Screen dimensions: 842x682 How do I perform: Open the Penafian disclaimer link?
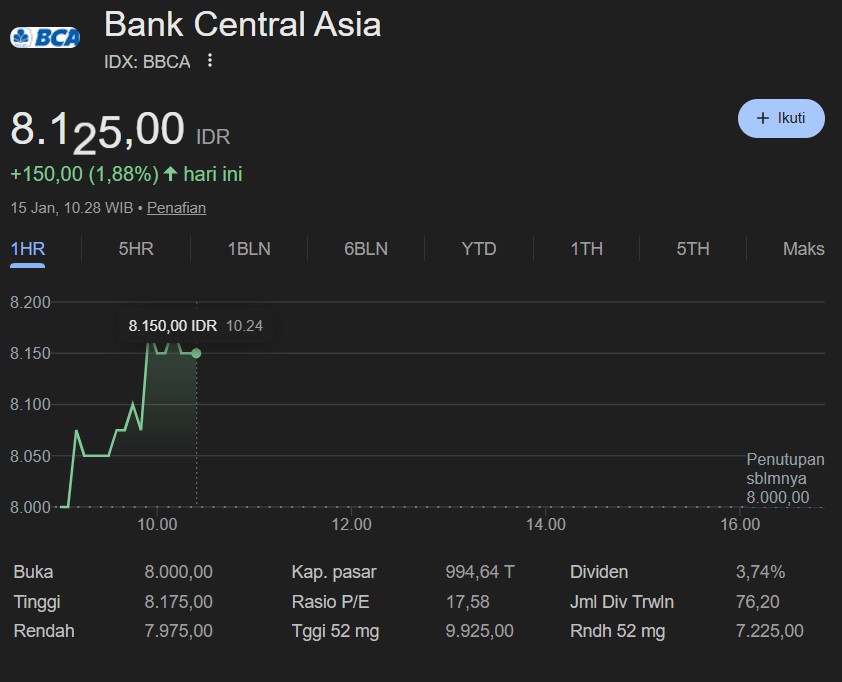click(x=176, y=208)
